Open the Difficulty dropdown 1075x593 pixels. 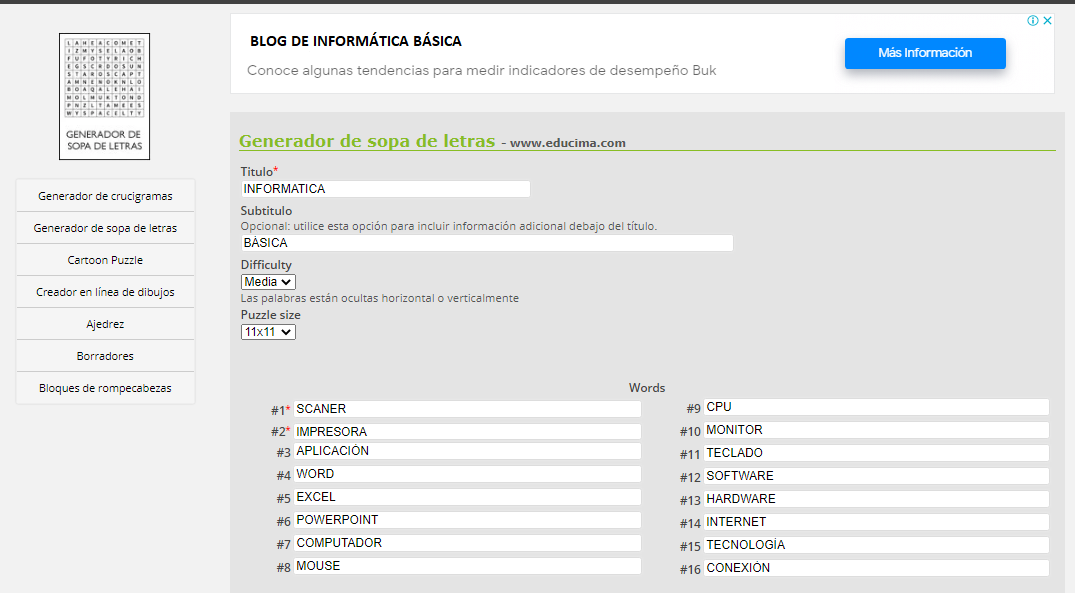pos(267,281)
